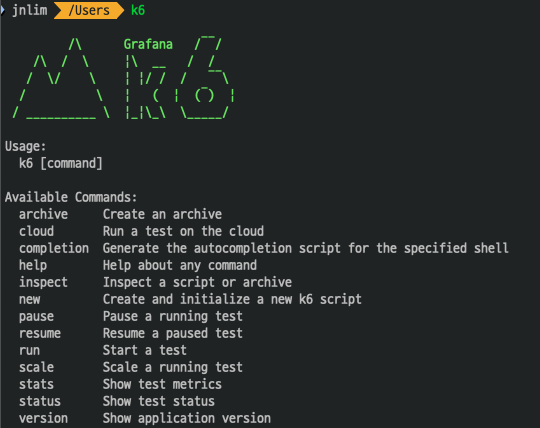Viewport: 540px width, 428px height.
Task: Click the 'version' command name
Action: click(43, 418)
